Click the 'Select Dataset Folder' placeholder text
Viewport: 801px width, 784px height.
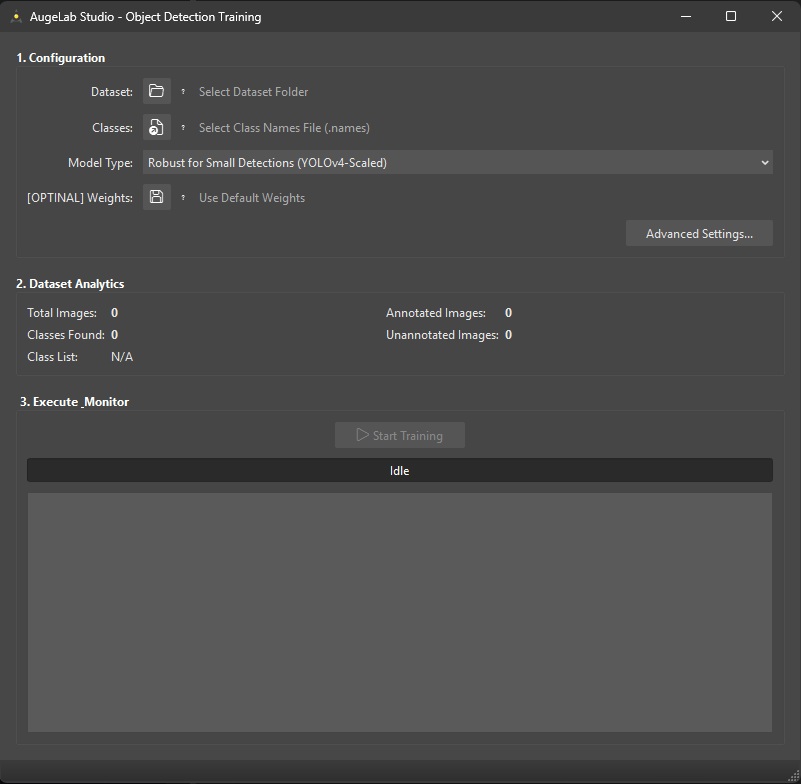tap(253, 92)
